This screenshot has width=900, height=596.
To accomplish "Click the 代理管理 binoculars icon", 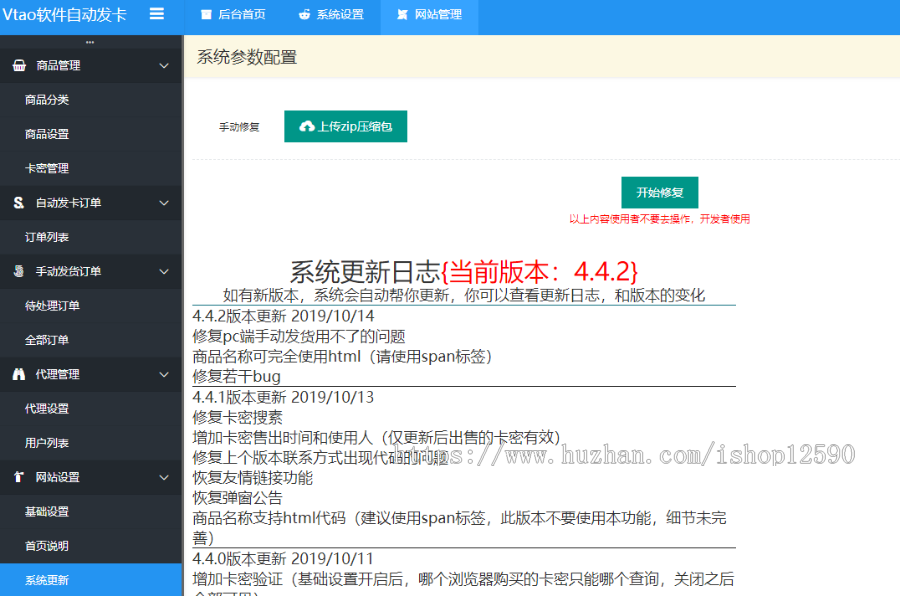I will point(19,374).
